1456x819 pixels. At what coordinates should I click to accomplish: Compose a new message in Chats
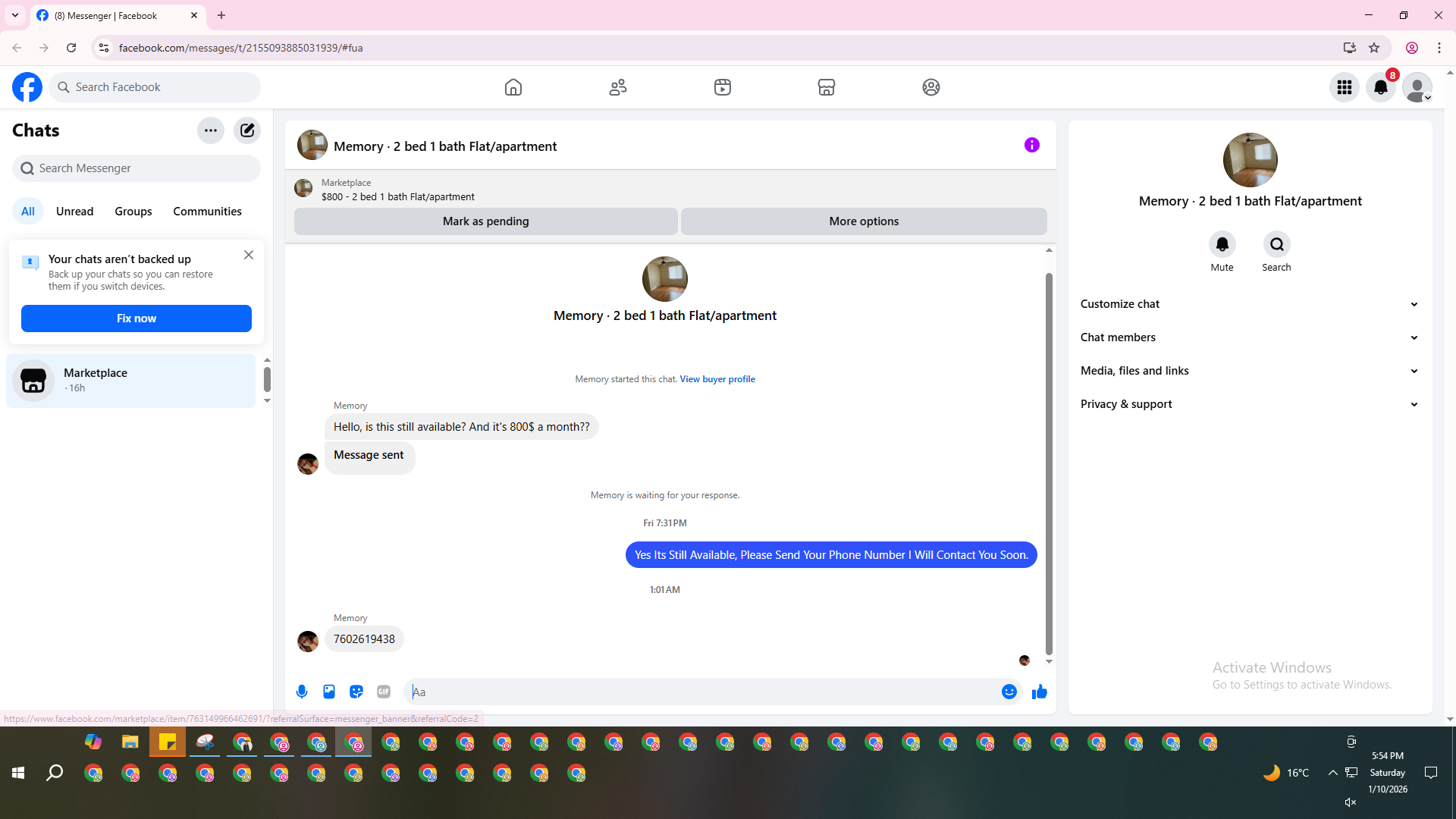[x=247, y=130]
